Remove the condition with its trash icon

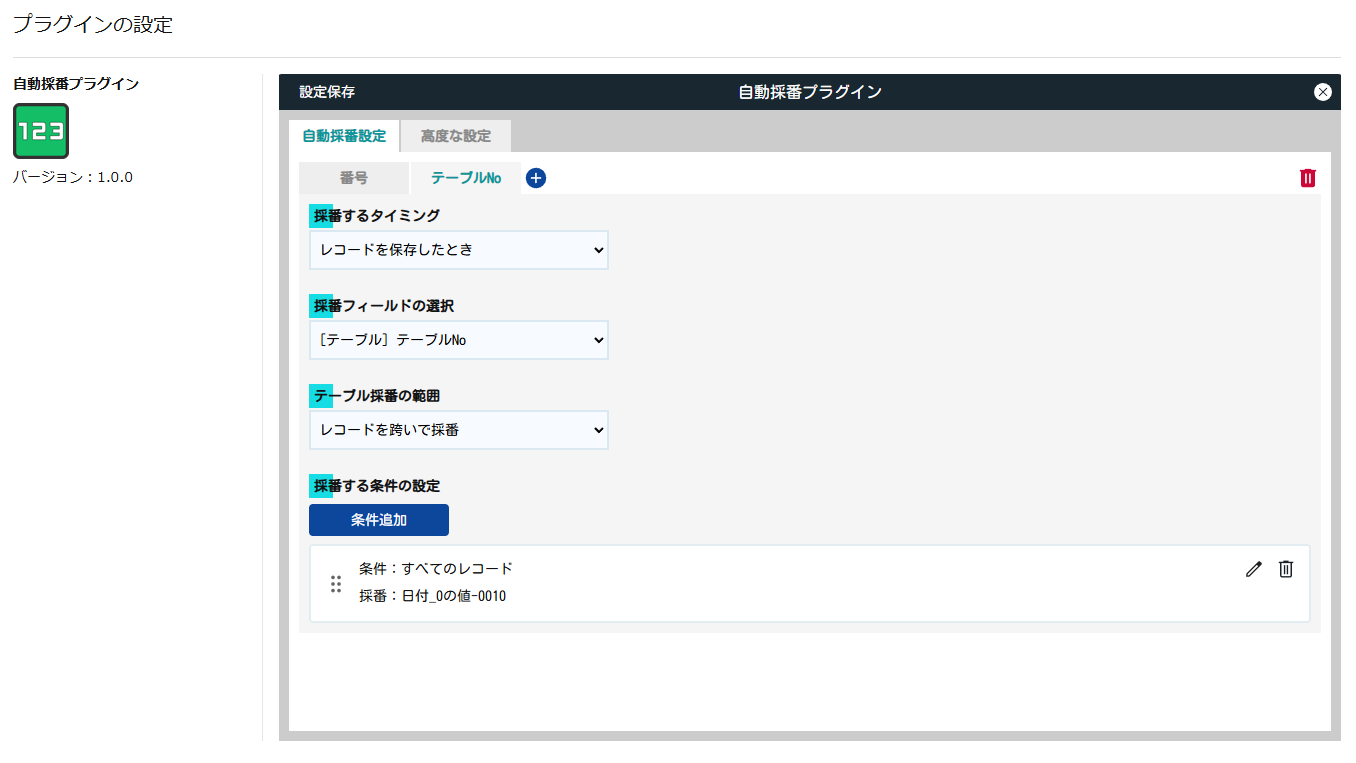[x=1286, y=569]
